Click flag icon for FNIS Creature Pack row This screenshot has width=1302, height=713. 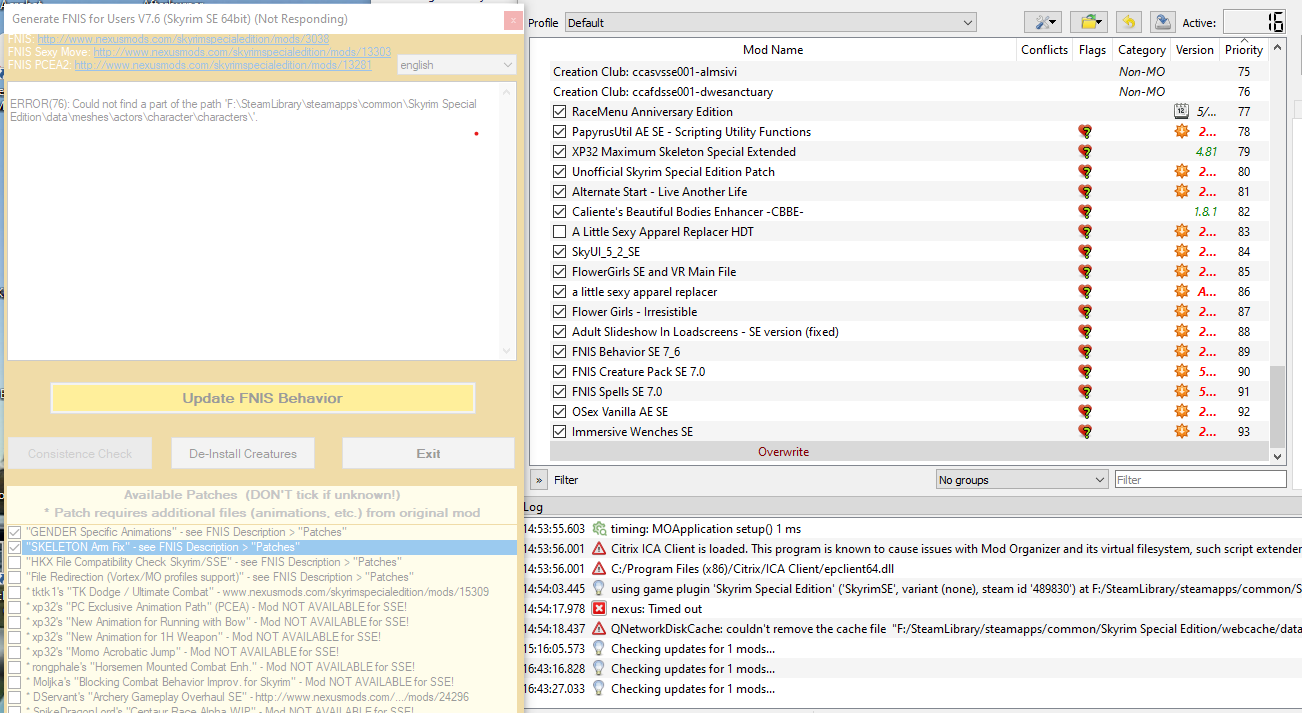coord(1085,372)
